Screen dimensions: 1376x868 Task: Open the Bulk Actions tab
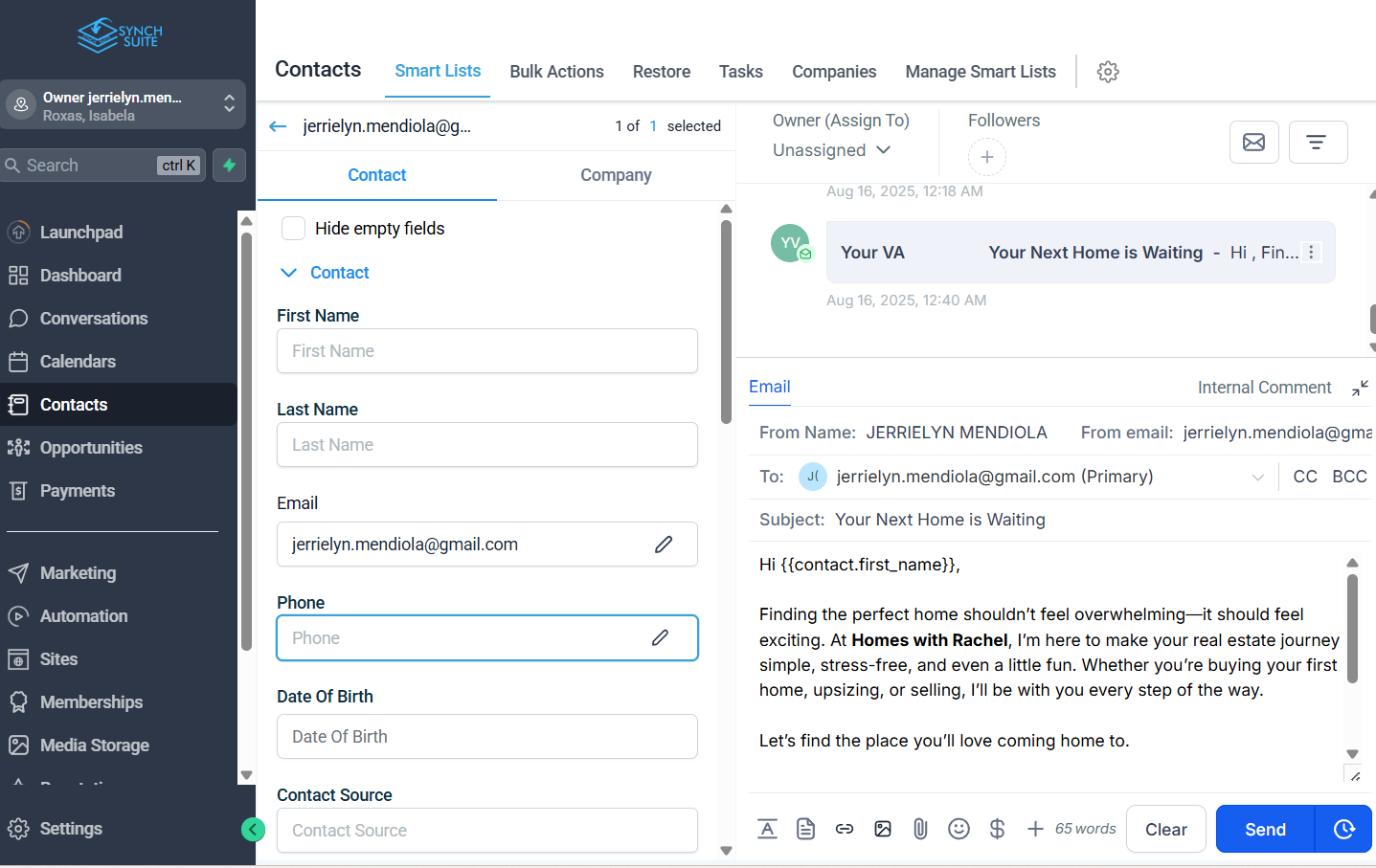pyautogui.click(x=556, y=72)
